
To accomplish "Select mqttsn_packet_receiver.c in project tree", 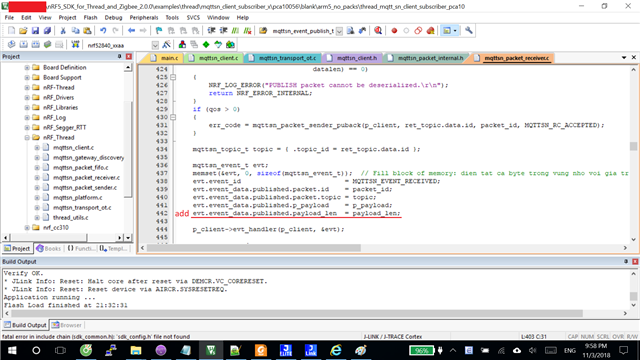I will click(87, 178).
